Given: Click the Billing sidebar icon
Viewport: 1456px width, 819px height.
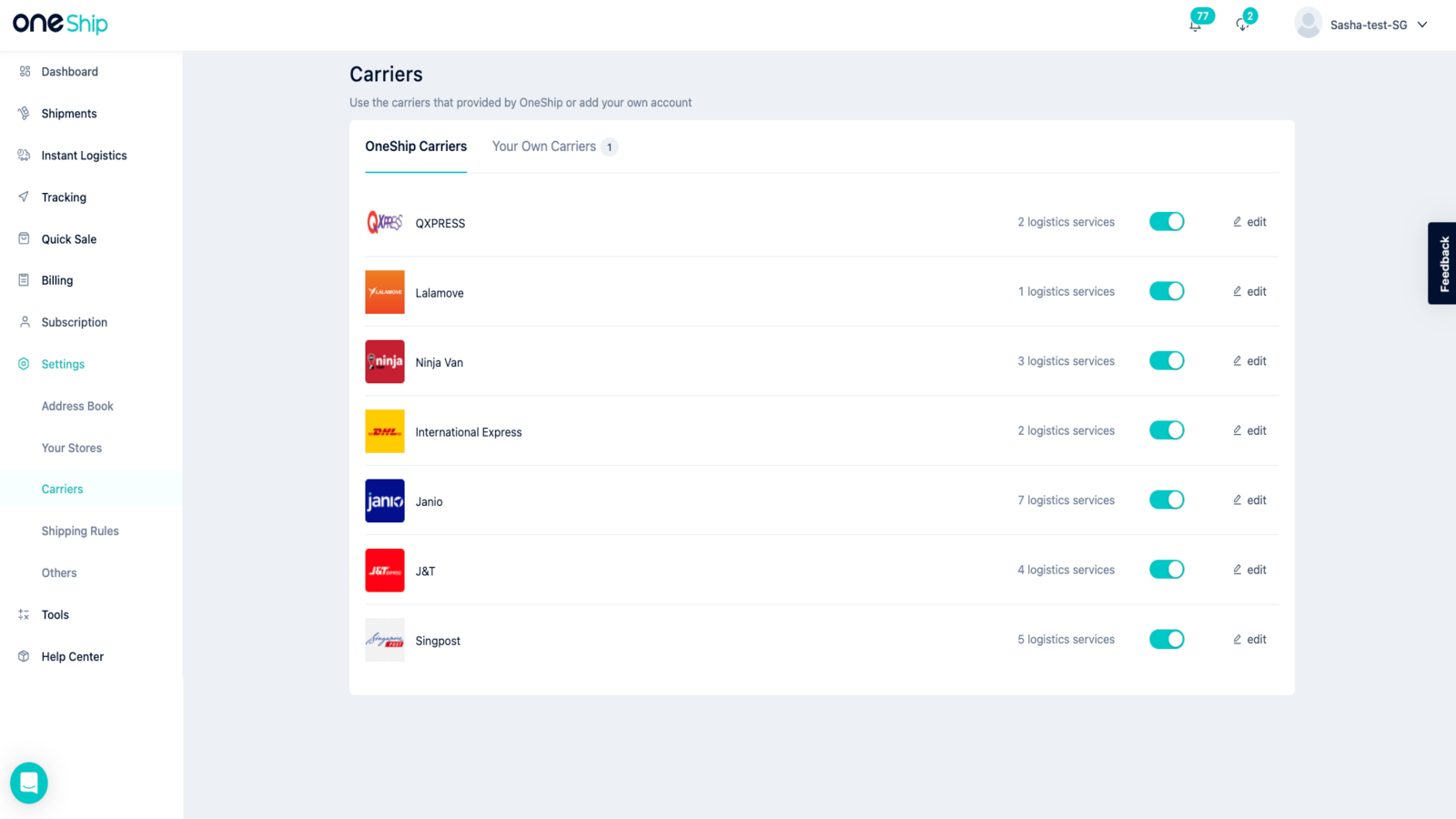Looking at the screenshot, I should 25,280.
